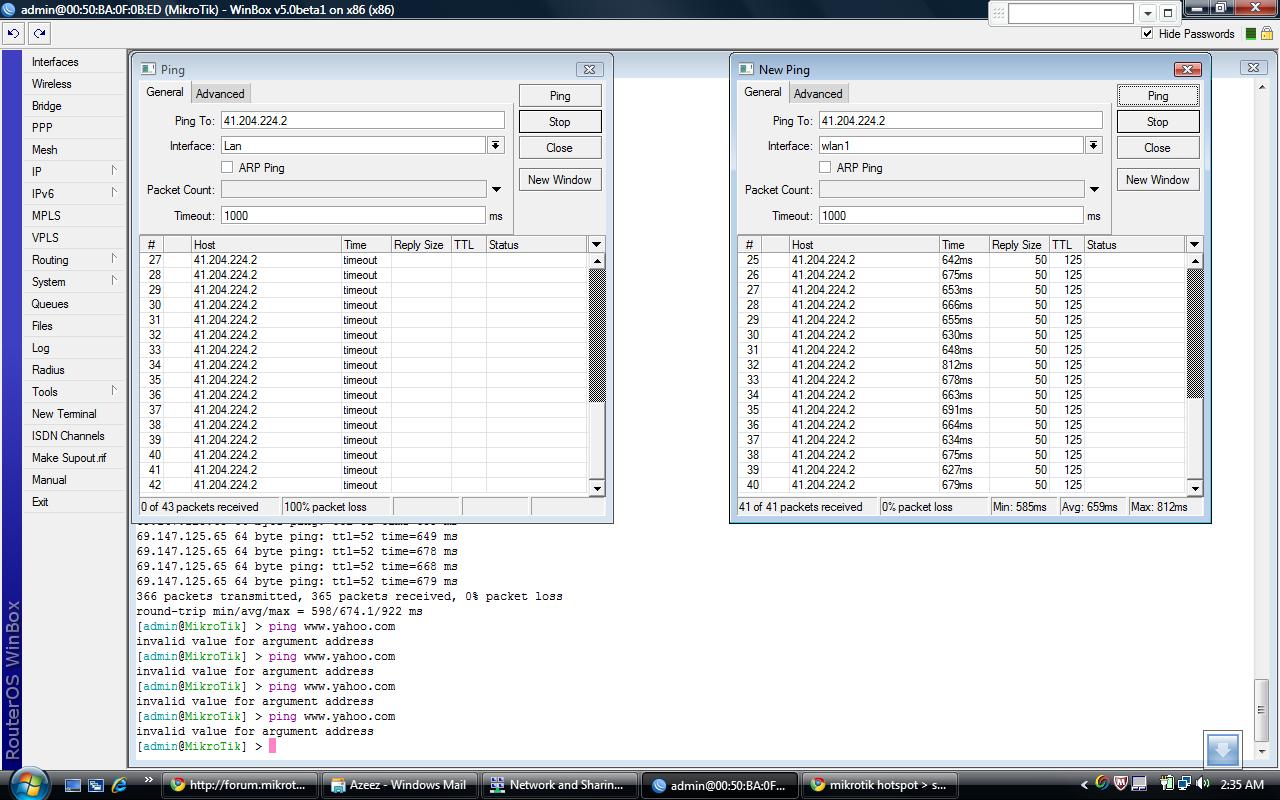Click New Window button in New Ping dialog
Viewport: 1280px width, 800px height.
pyautogui.click(x=1157, y=180)
